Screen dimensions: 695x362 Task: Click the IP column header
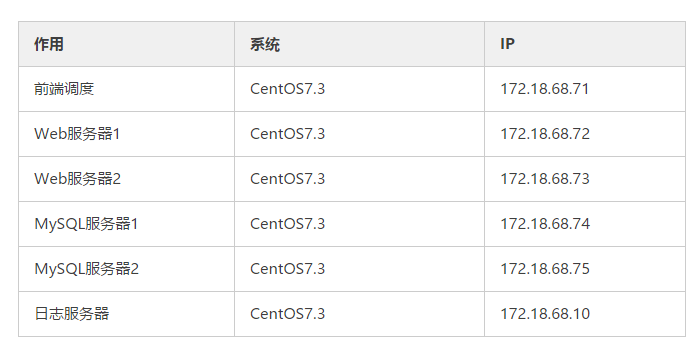[x=585, y=44]
